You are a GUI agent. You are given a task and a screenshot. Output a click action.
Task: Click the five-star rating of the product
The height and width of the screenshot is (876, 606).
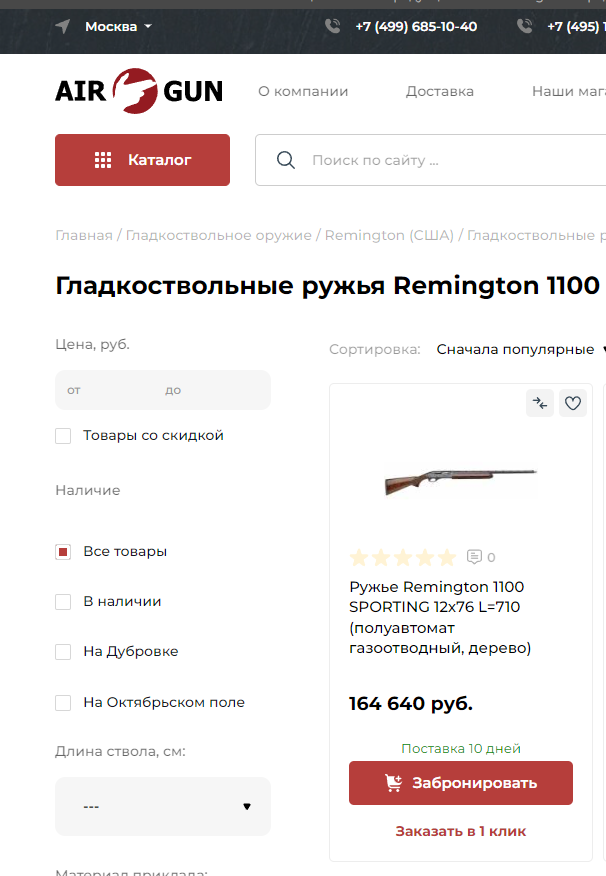point(403,557)
